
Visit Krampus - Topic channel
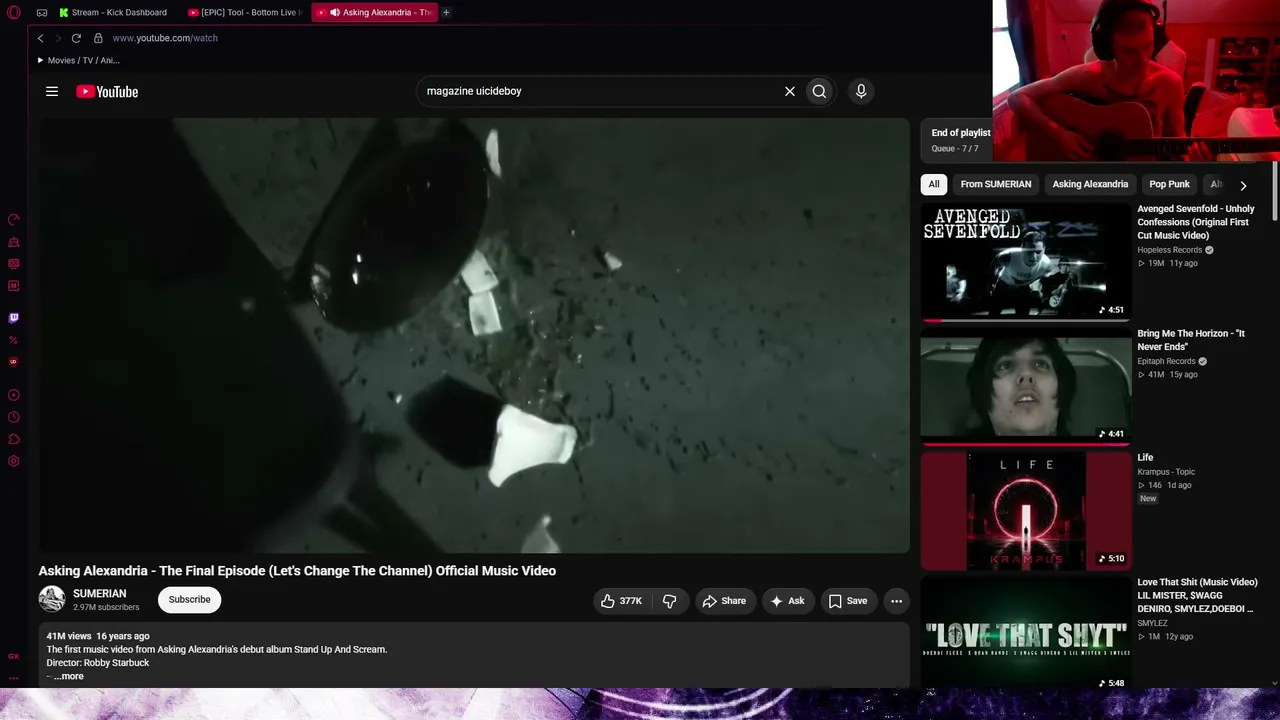pyautogui.click(x=1166, y=472)
